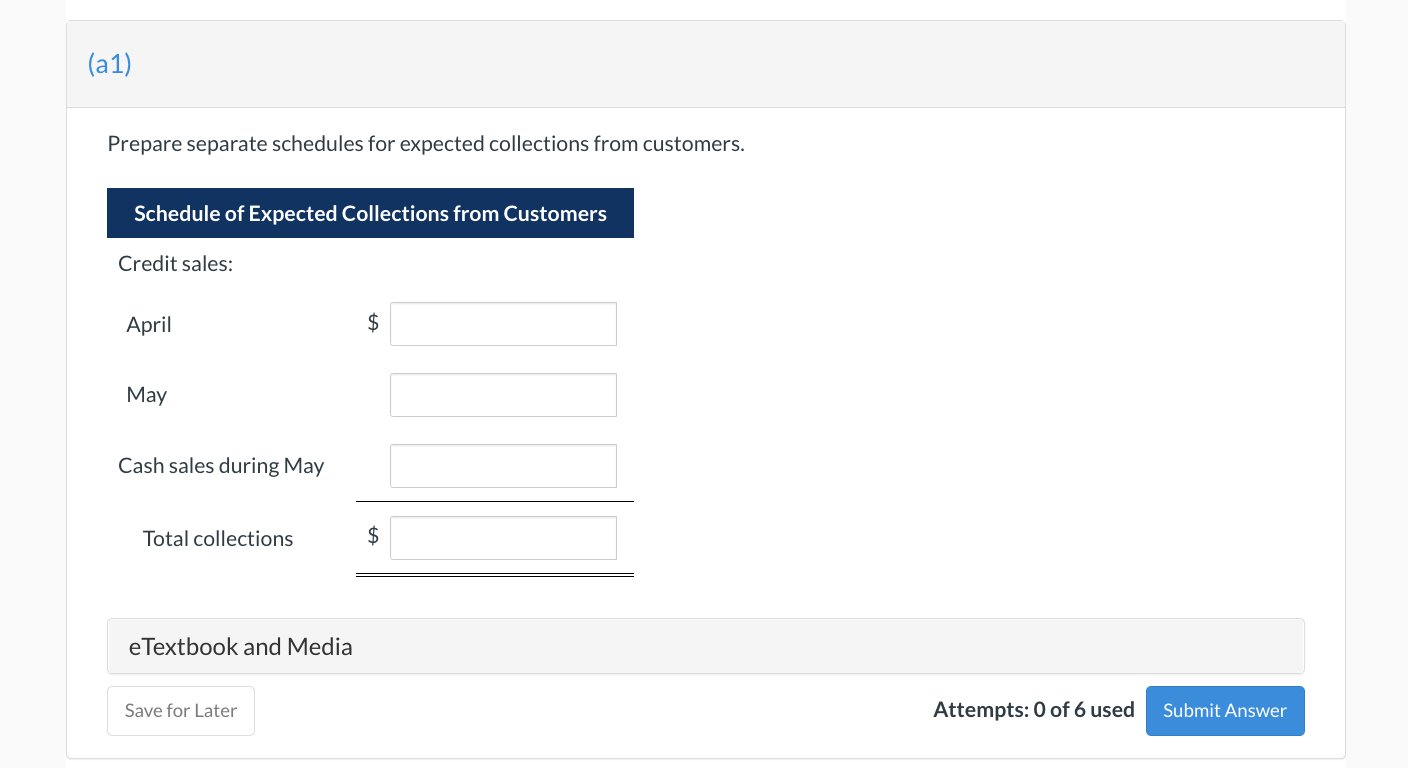Click the Cash sales during May label
Viewport: 1408px width, 768px height.
tap(221, 466)
